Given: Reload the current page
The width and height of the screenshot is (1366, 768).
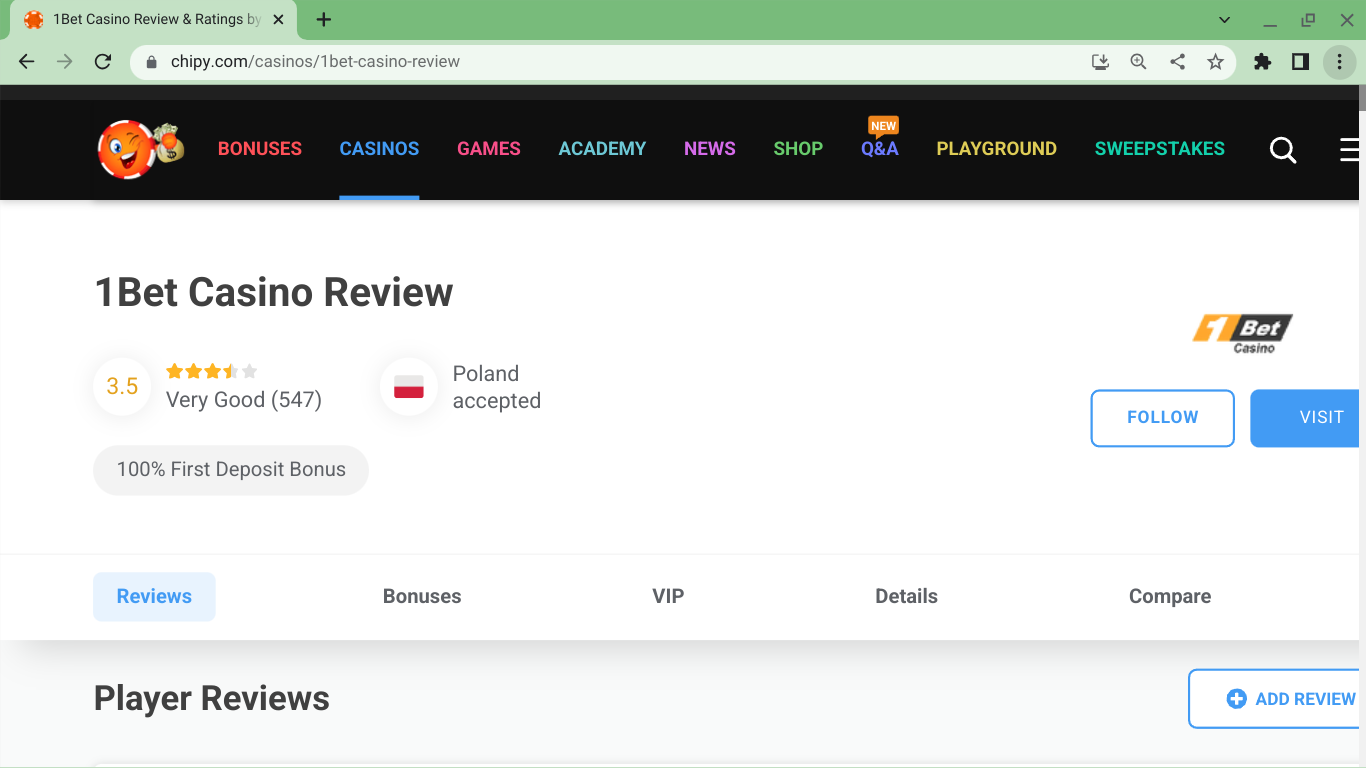Looking at the screenshot, I should [102, 62].
